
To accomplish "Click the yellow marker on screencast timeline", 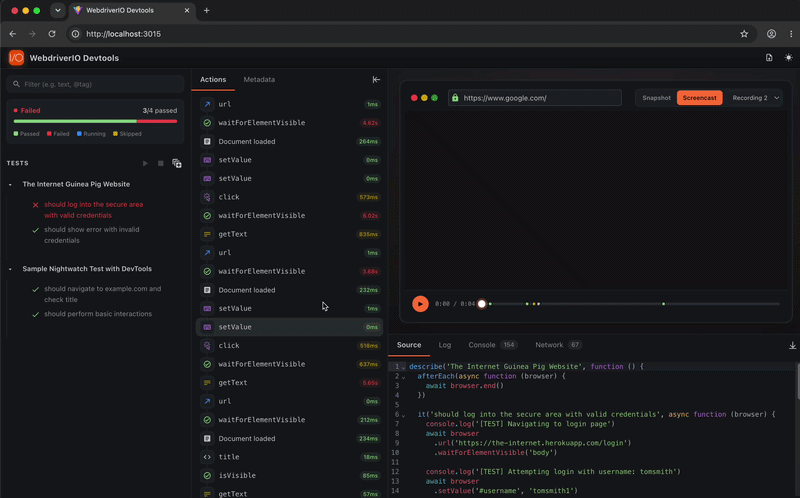I will 534,304.
